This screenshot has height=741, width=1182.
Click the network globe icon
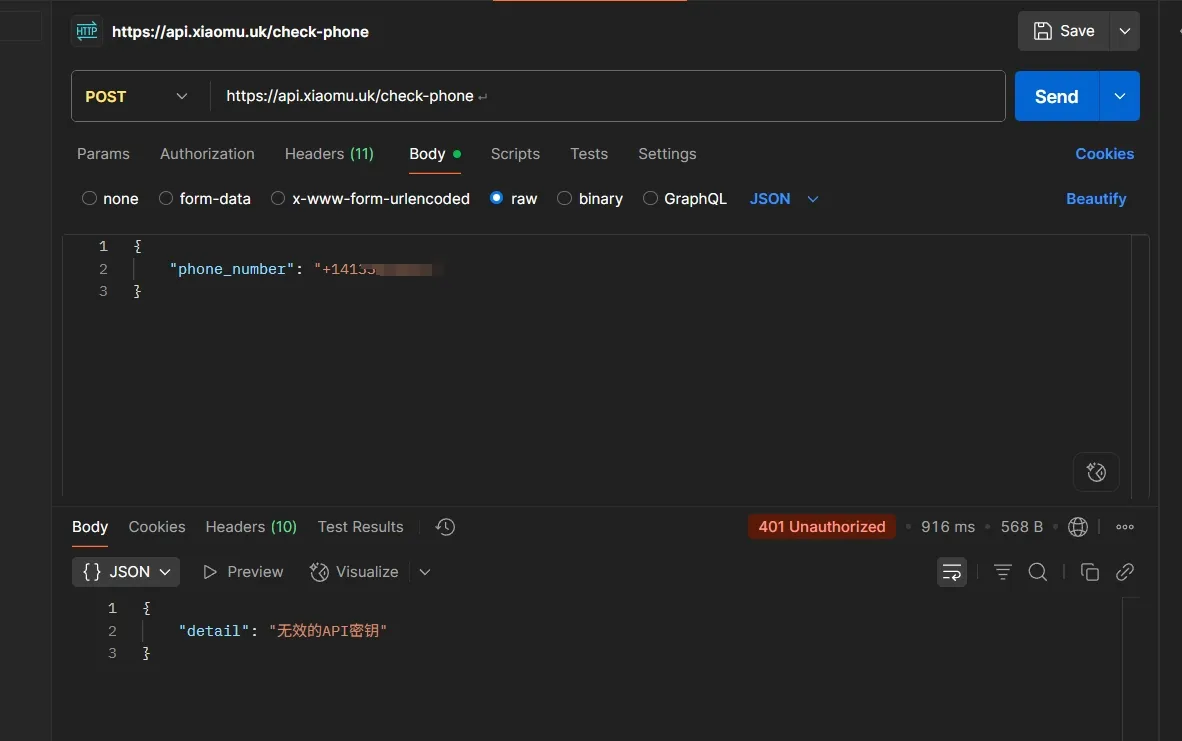pos(1078,527)
